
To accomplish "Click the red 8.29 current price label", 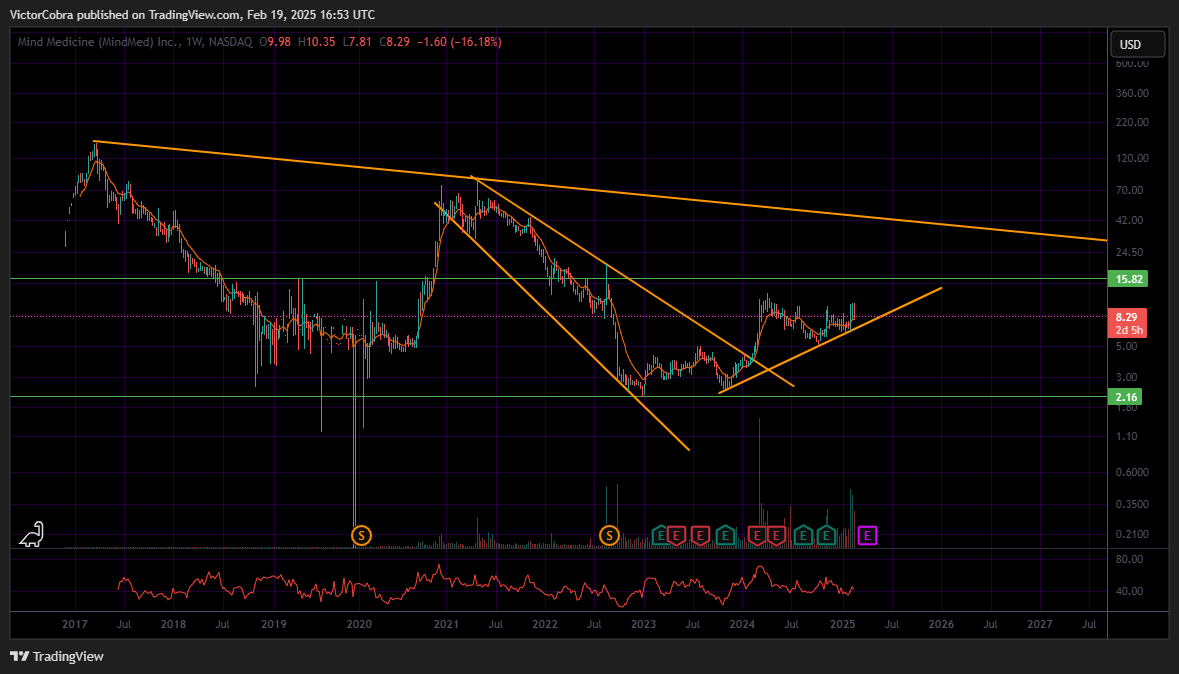I will 1126,317.
